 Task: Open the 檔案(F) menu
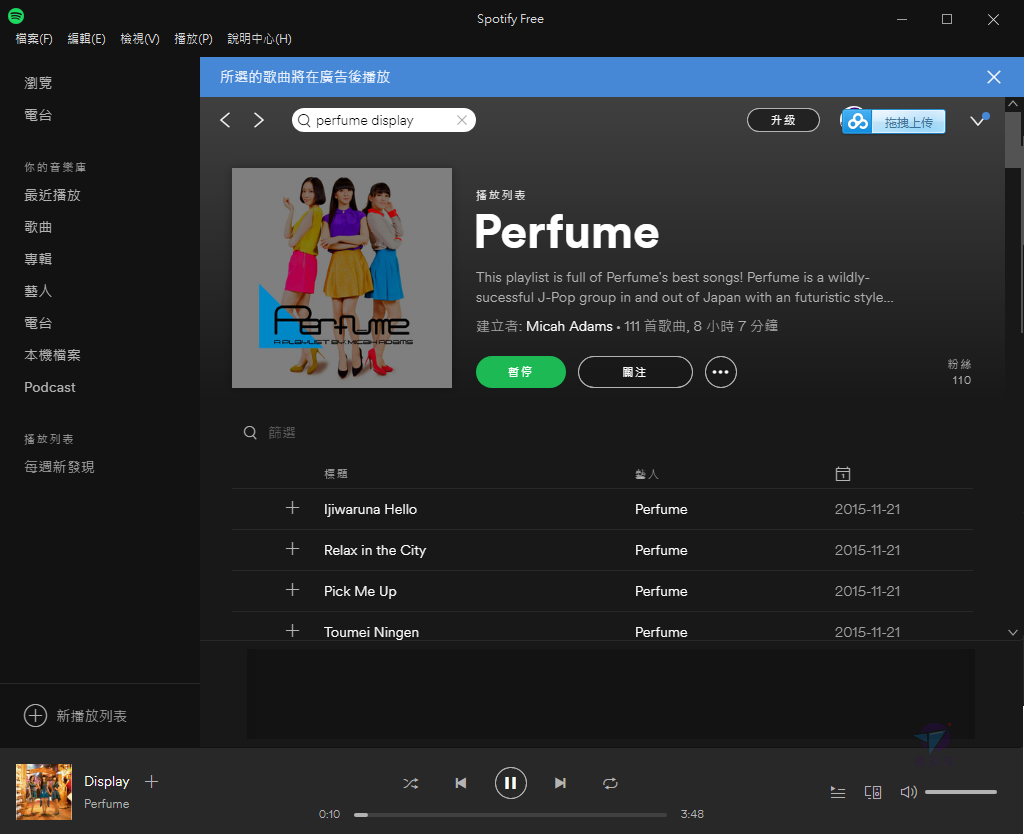tap(34, 39)
